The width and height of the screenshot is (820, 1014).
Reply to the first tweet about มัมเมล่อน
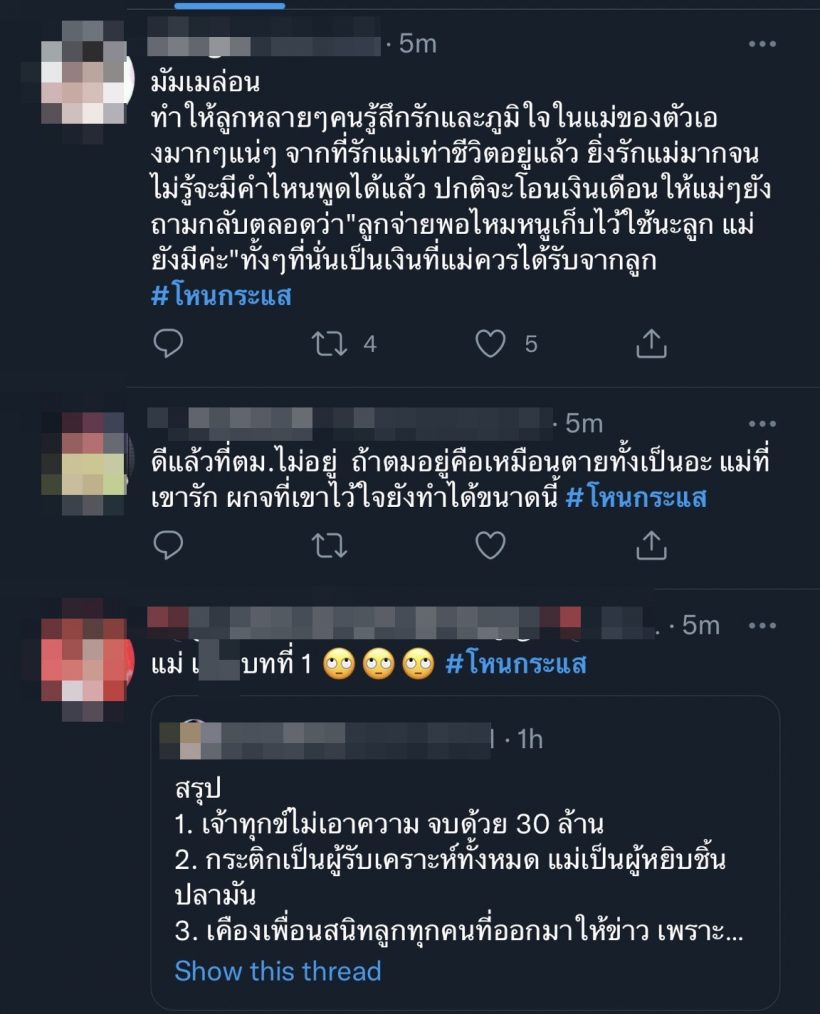pos(168,343)
